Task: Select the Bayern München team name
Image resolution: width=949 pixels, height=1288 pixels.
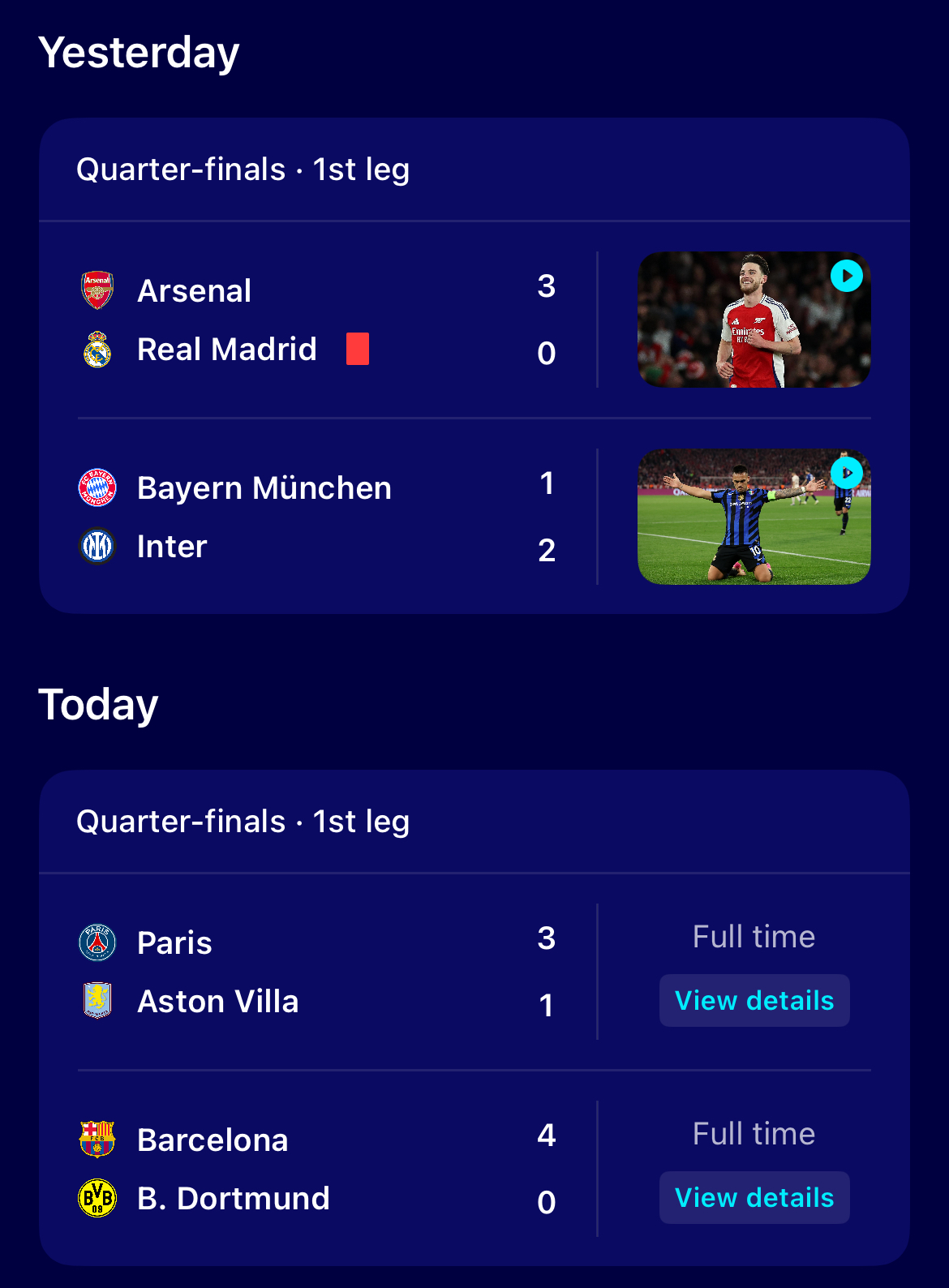Action: [264, 487]
